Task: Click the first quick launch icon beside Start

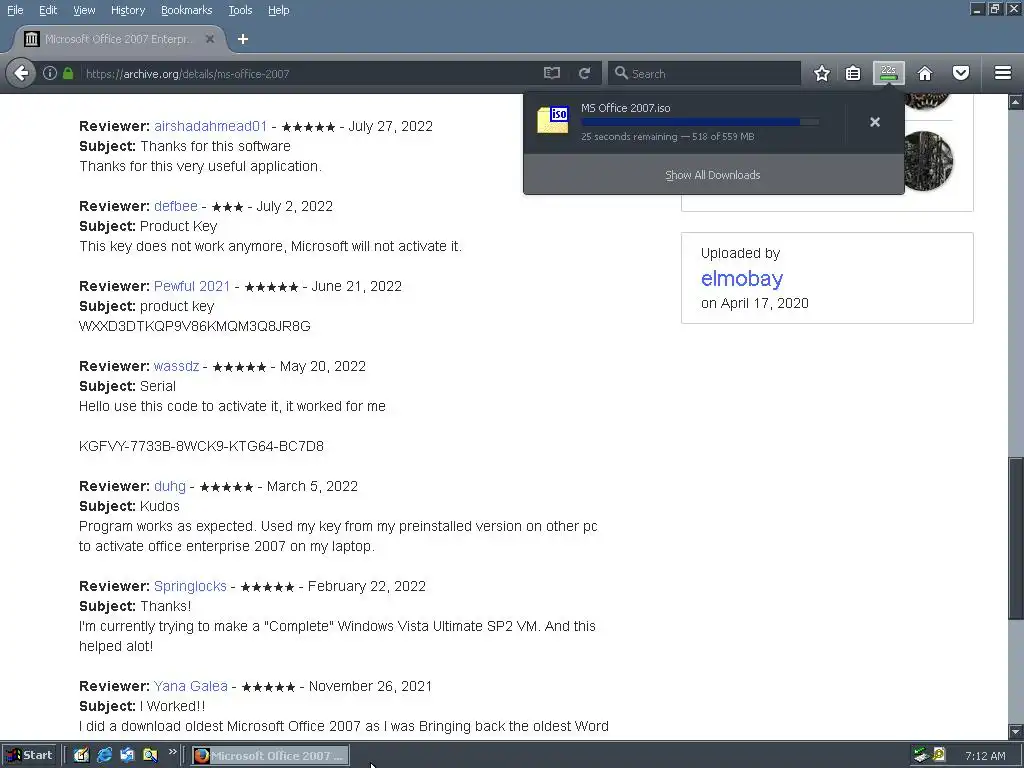Action: tap(81, 755)
